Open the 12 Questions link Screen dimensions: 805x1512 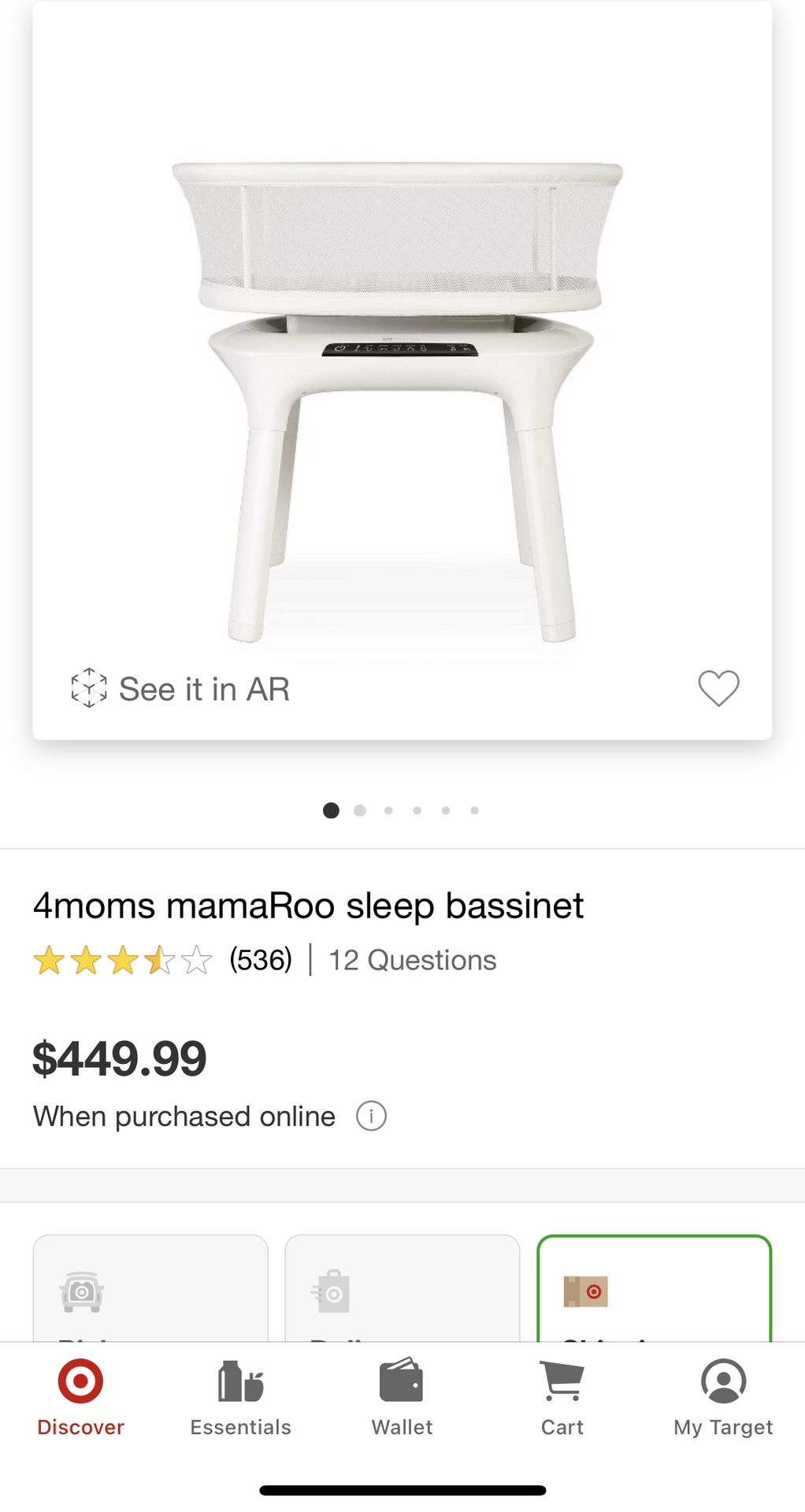(412, 960)
